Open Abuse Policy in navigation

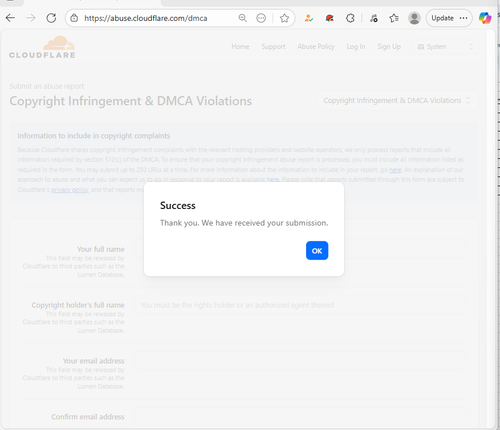[x=316, y=47]
